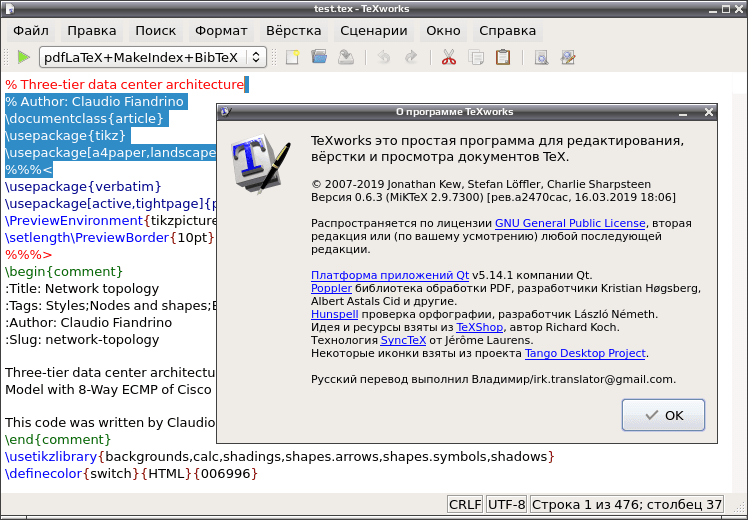The height and width of the screenshot is (520, 748).
Task: Click the TeXworks logo in About dialog
Action: [x=260, y=164]
